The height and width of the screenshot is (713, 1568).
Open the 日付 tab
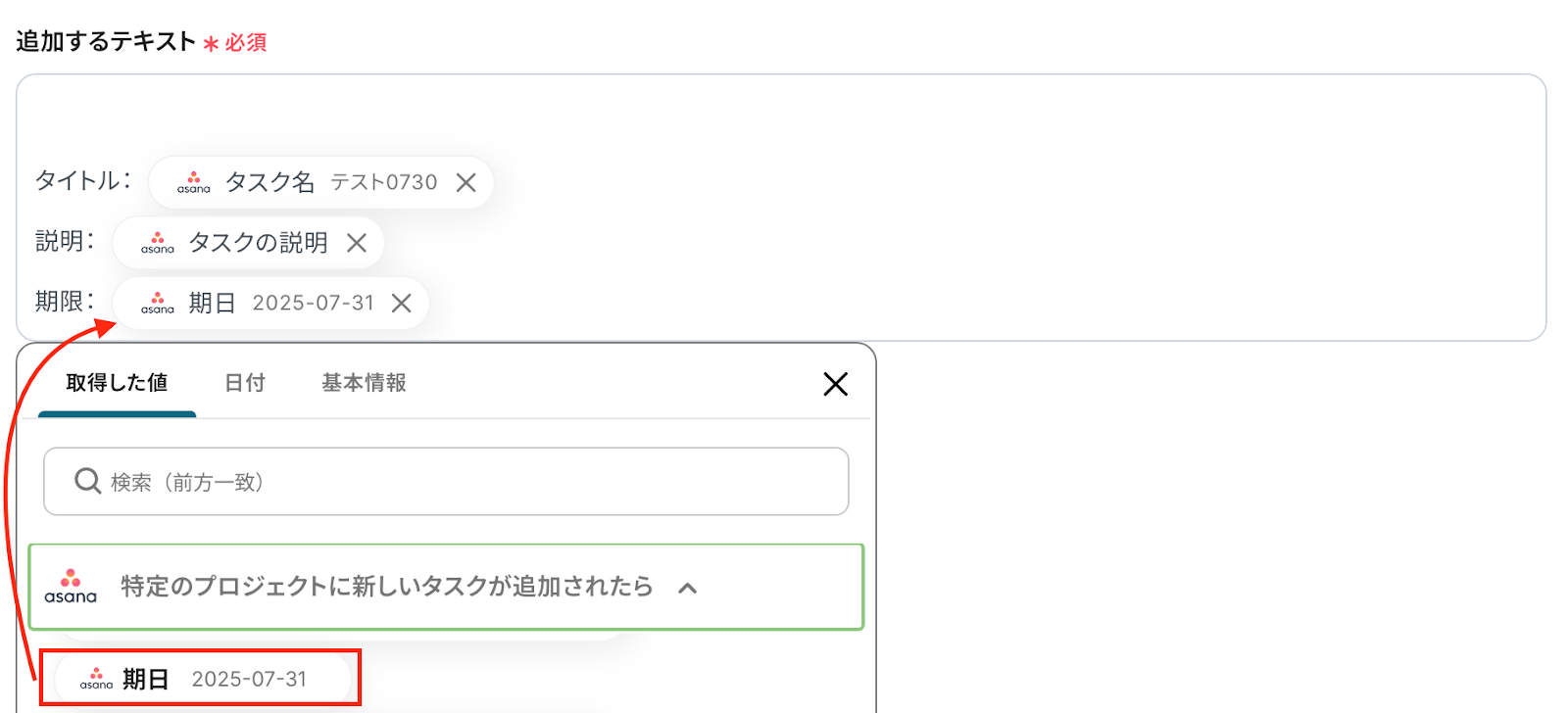coord(245,383)
